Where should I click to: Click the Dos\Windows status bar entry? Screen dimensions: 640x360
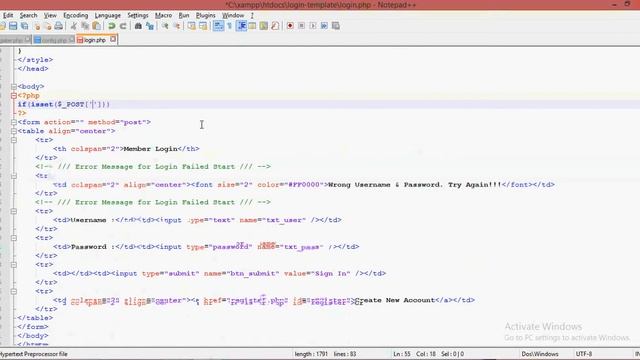coord(540,354)
